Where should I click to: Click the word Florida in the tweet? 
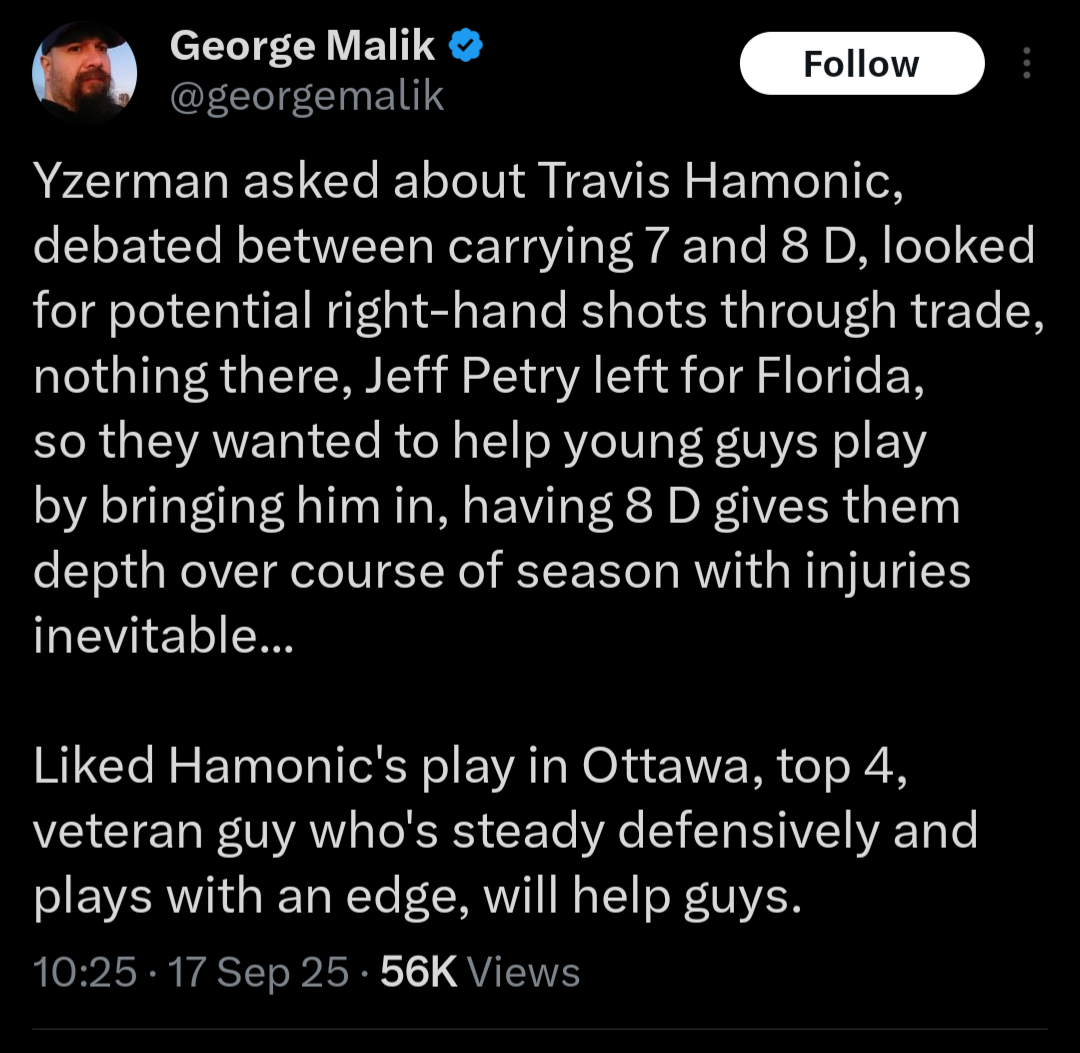pos(840,377)
